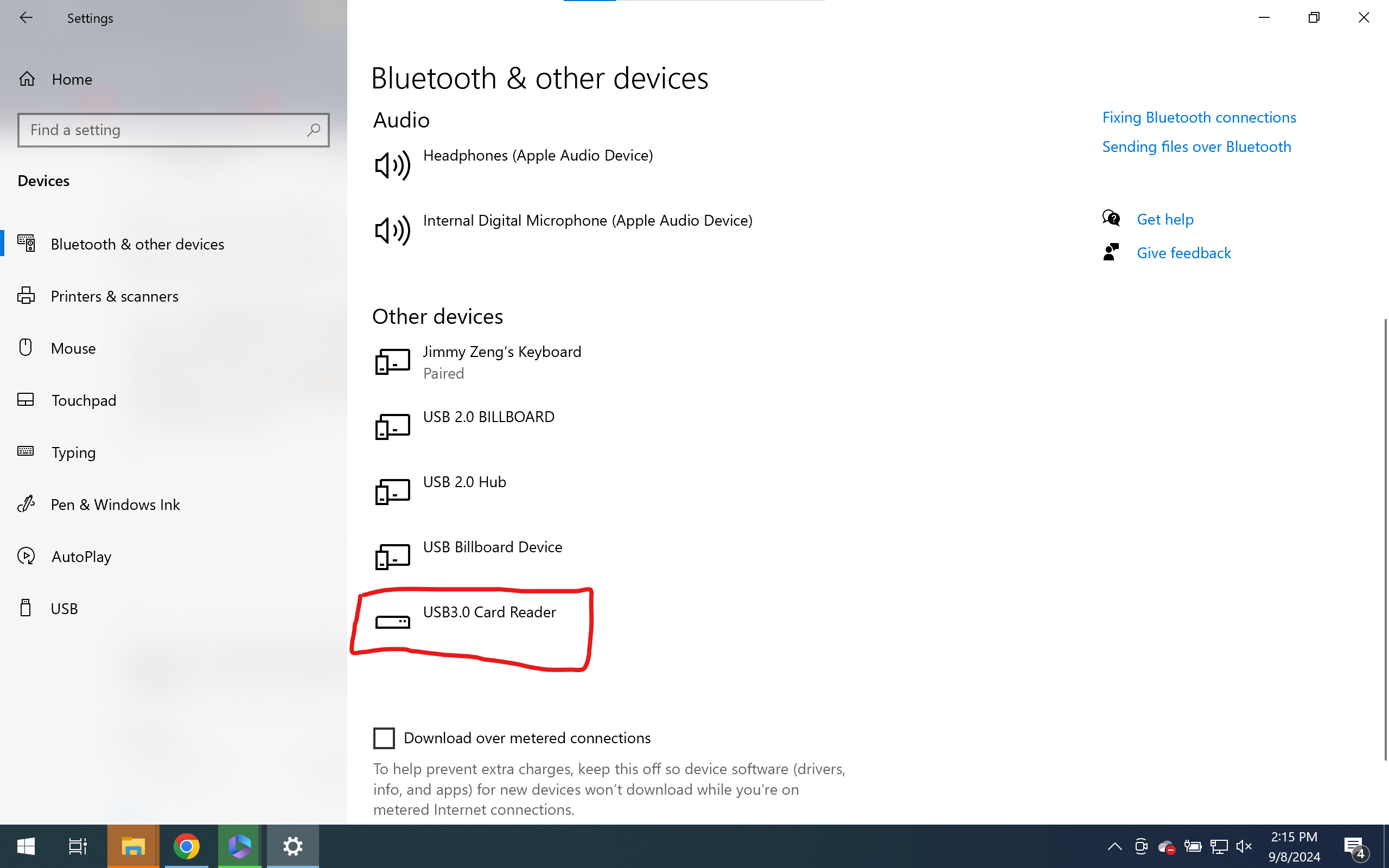
Task: Click the network tray icon
Action: pos(1219,846)
